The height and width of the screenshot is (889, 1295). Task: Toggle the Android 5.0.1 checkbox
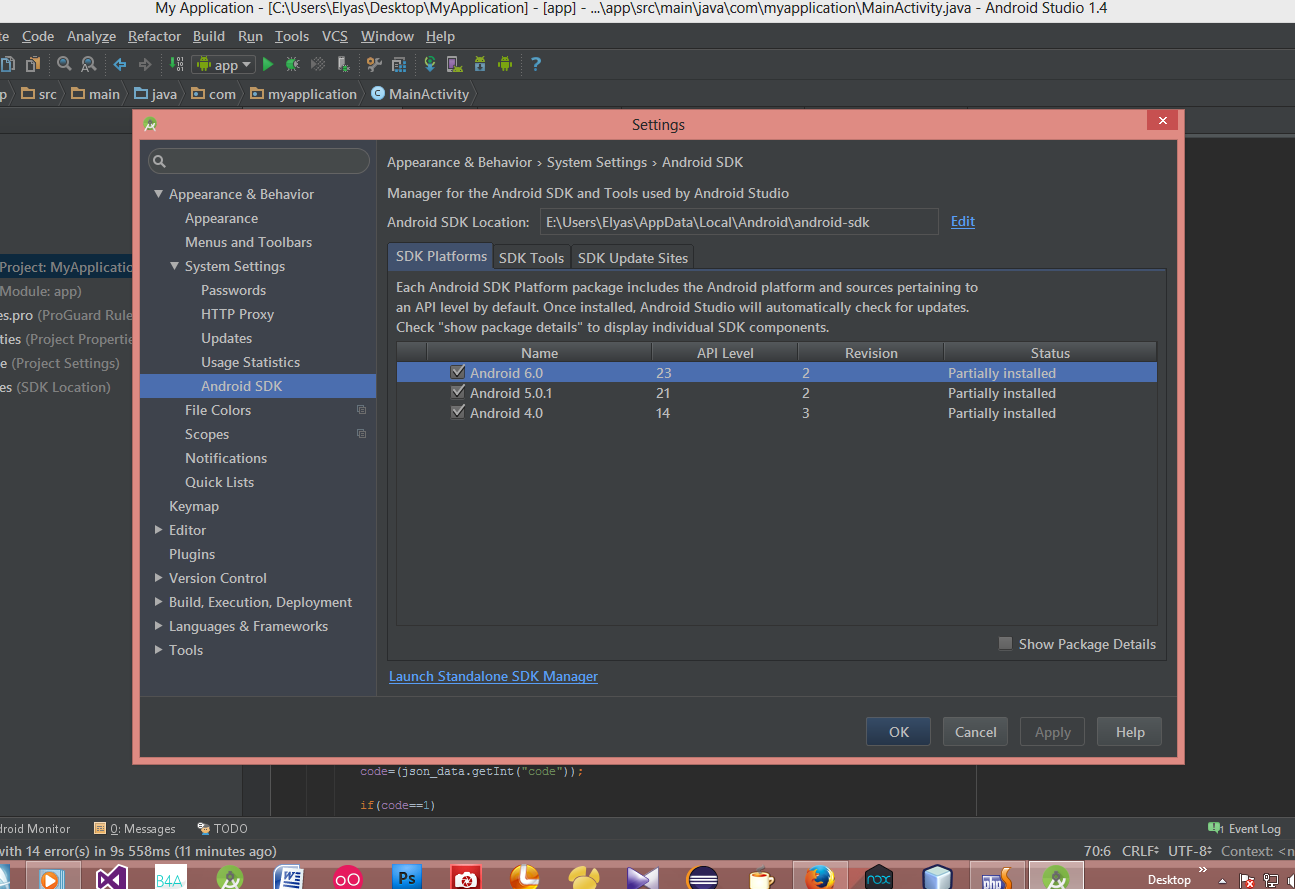[x=458, y=393]
